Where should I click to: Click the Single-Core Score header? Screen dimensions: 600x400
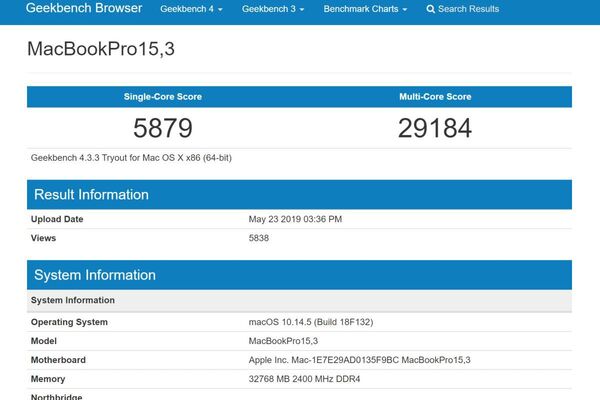163,97
